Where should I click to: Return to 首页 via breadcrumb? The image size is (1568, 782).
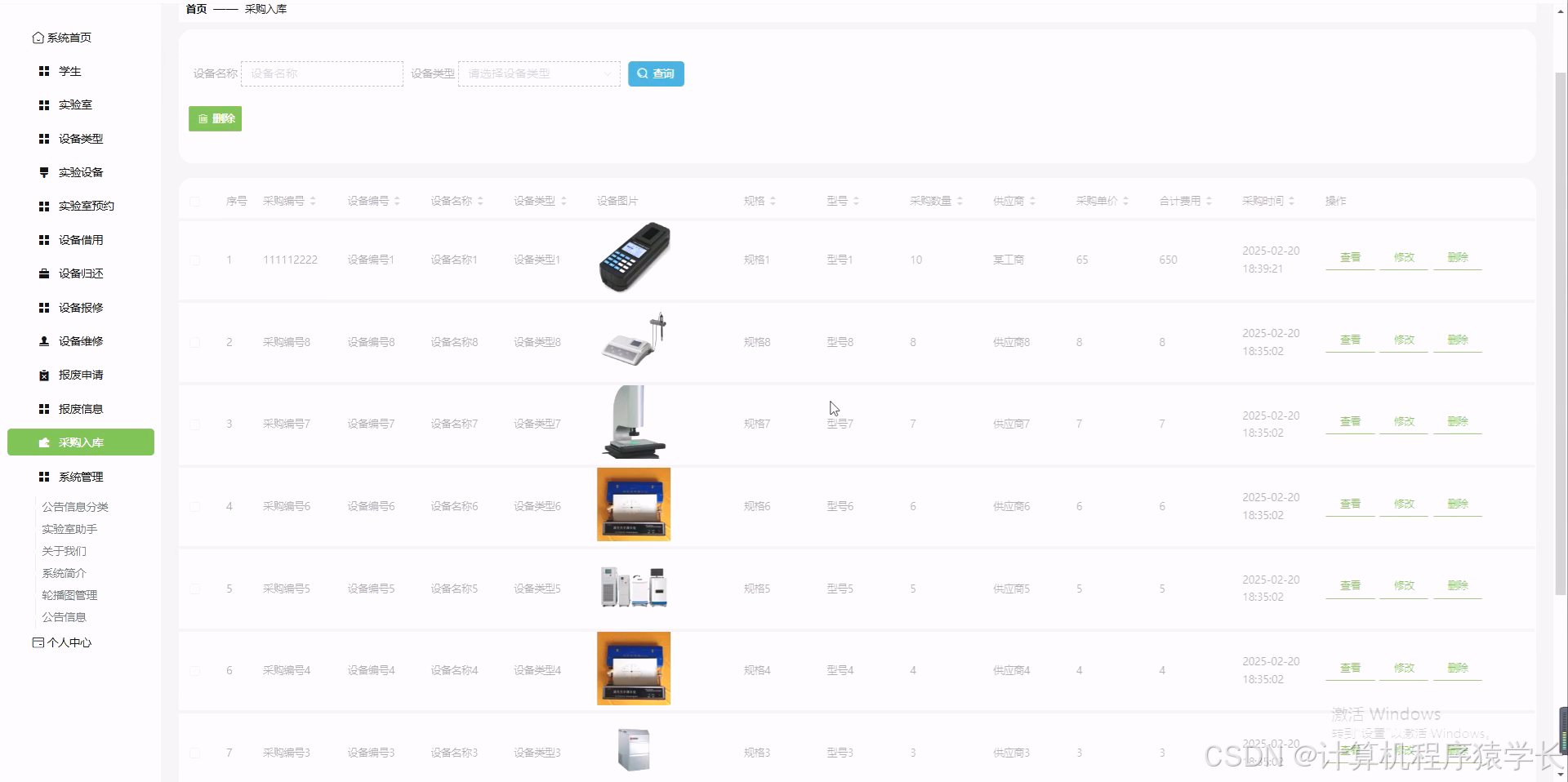tap(195, 9)
